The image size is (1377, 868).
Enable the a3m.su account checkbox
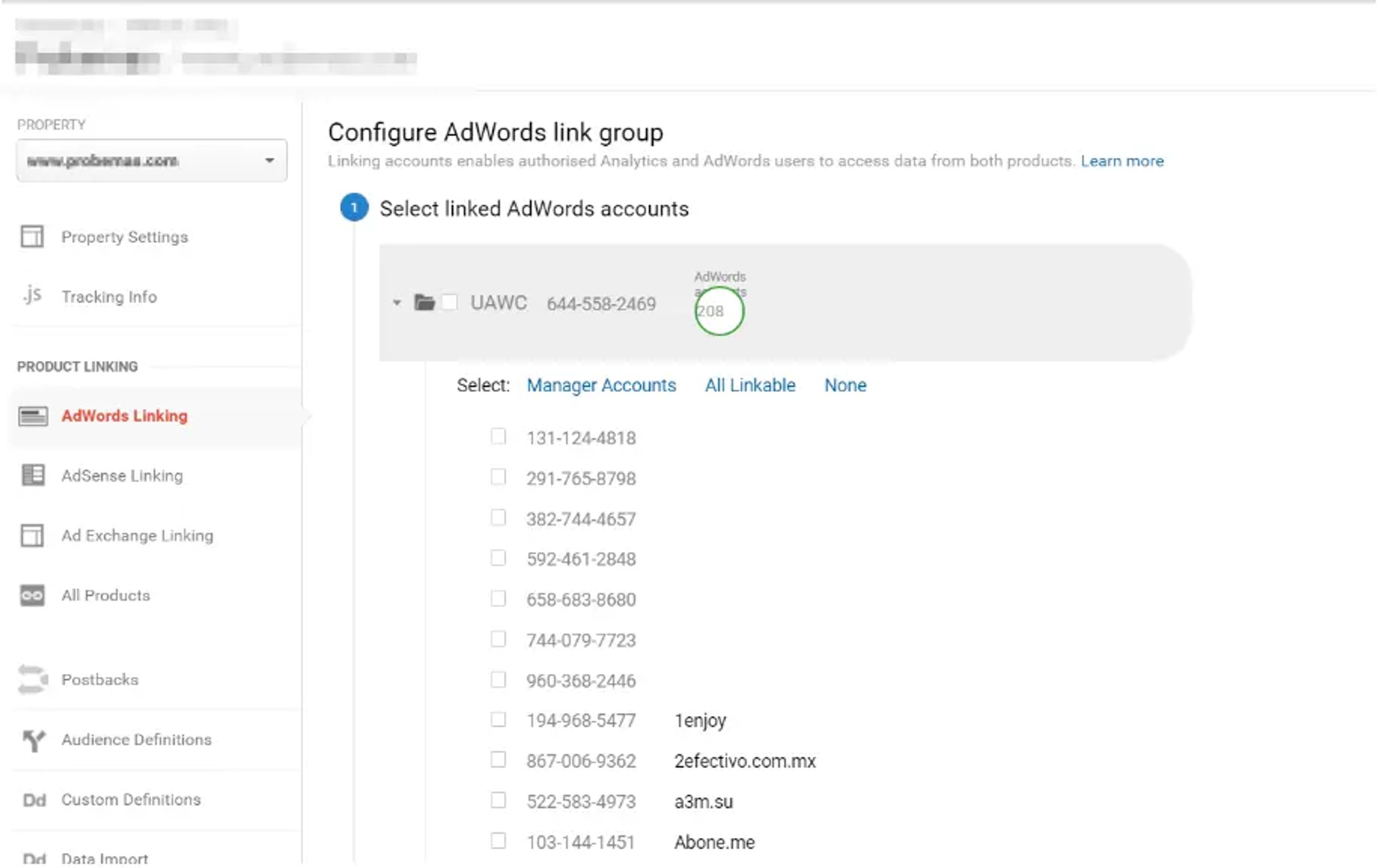[498, 800]
